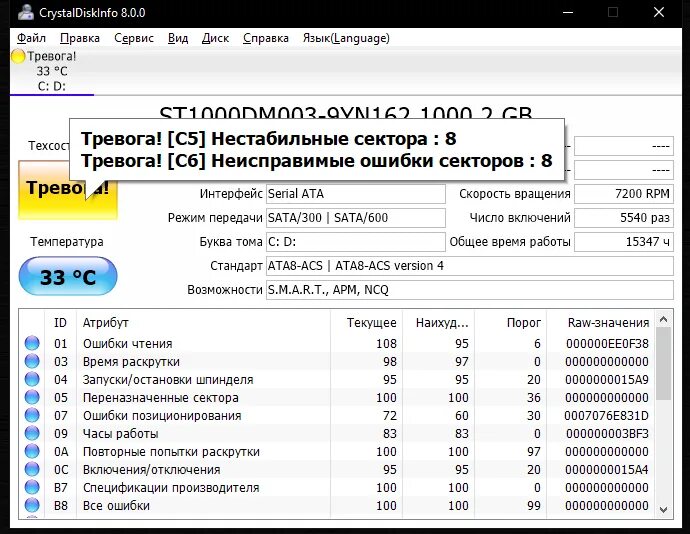690x534 pixels.
Task: Click the Скорость вращения value 7200 RPM
Action: tap(624, 194)
